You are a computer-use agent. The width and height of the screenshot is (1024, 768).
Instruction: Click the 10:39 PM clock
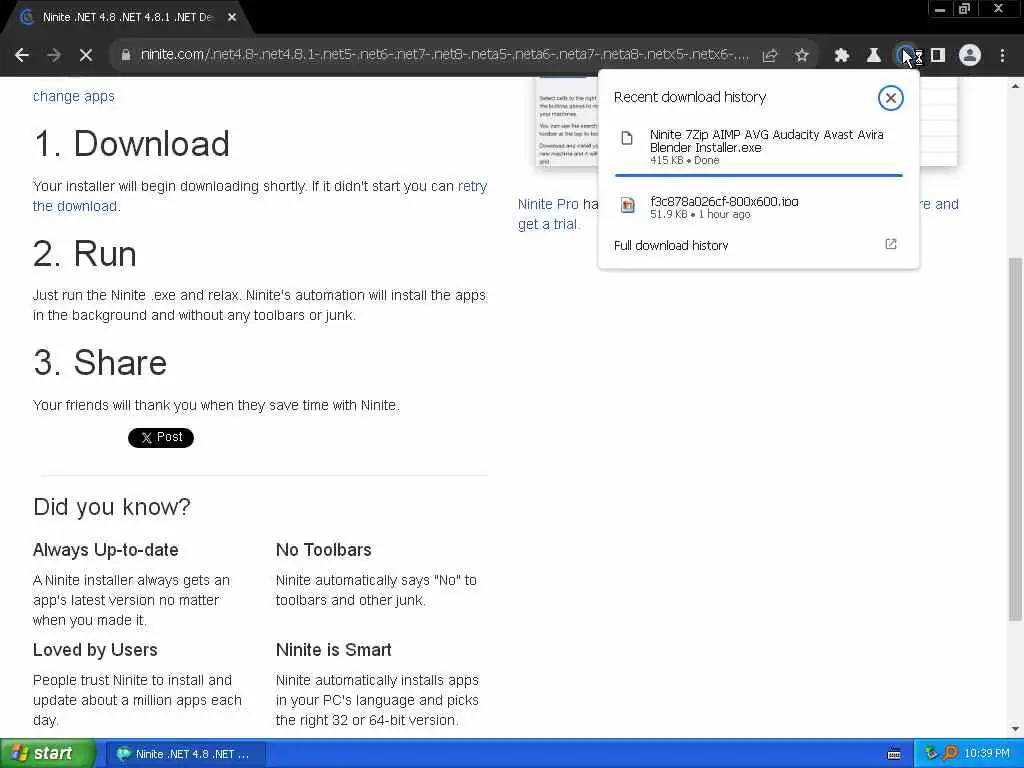tap(987, 754)
